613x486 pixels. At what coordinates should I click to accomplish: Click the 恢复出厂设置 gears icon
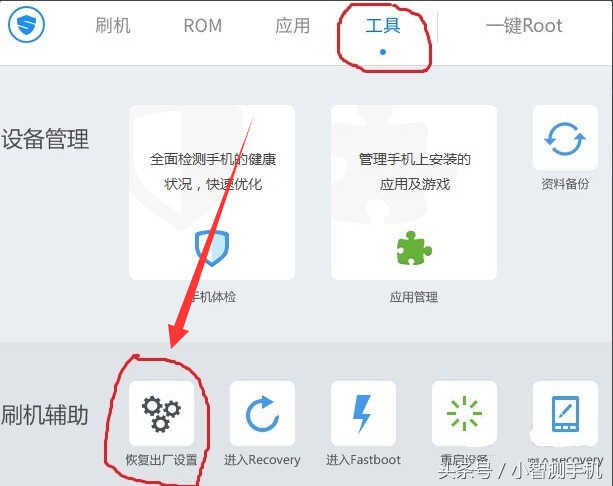click(161, 414)
